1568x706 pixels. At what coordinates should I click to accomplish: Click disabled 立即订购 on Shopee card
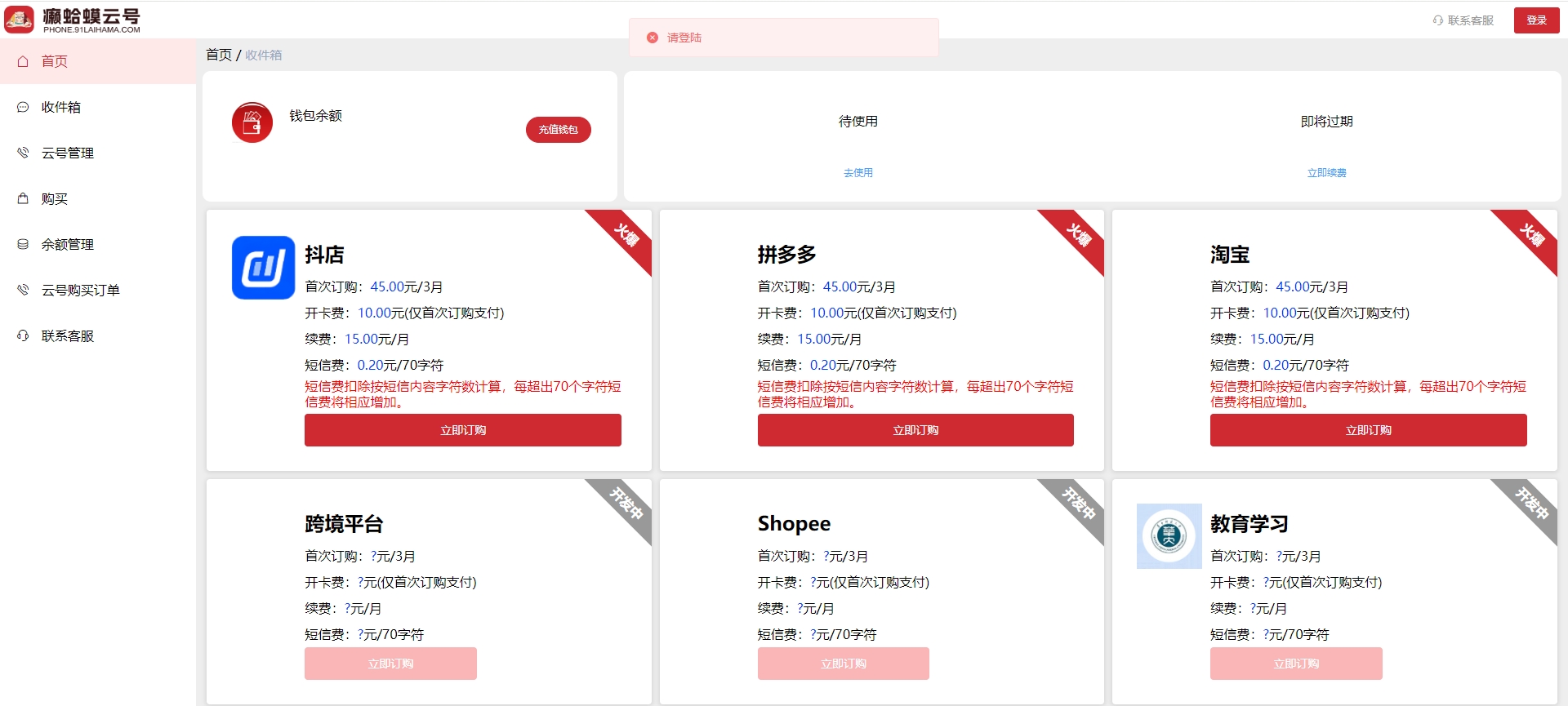pyautogui.click(x=844, y=664)
